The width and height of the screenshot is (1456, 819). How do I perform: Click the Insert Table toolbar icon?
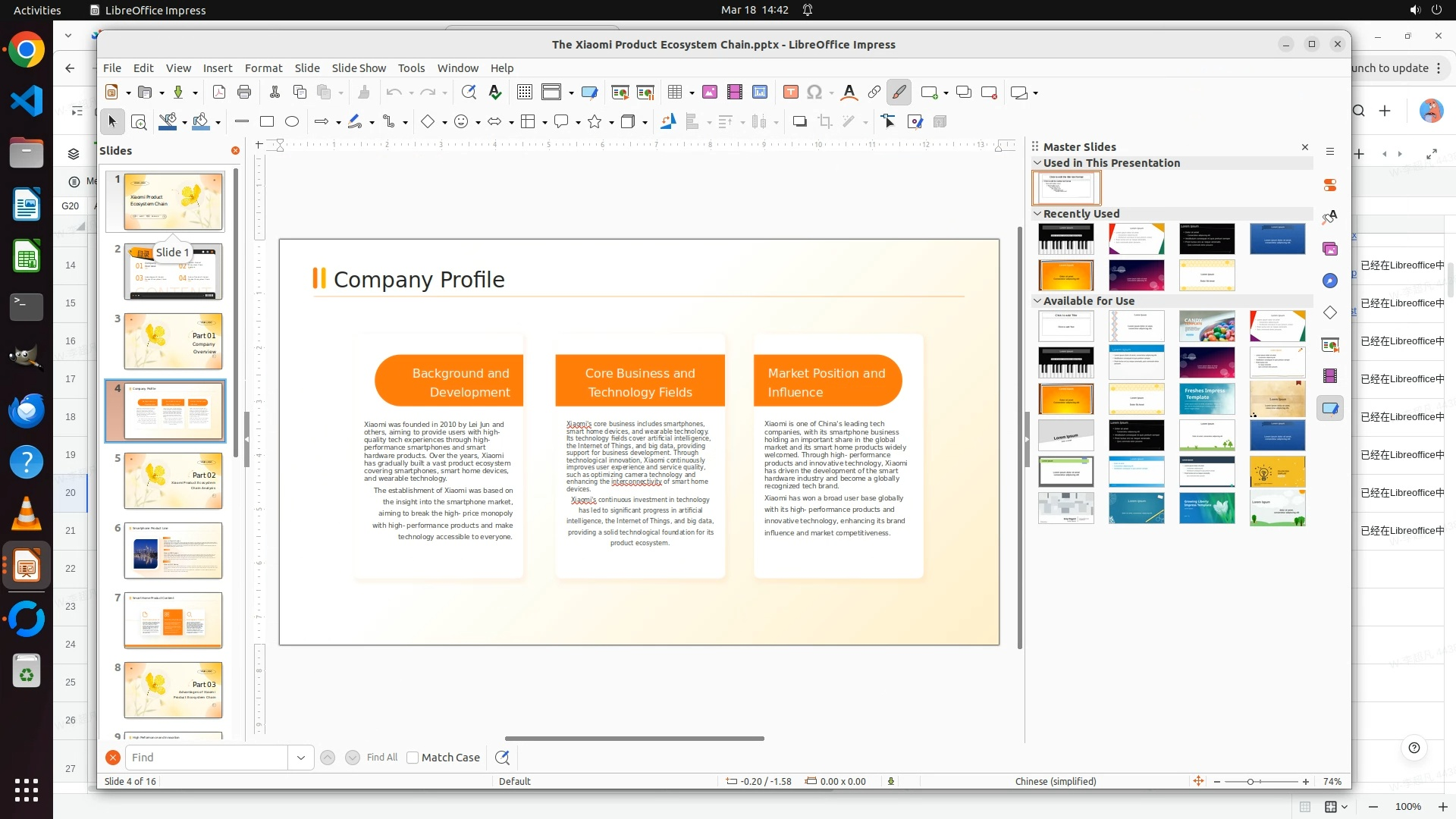coord(674,93)
